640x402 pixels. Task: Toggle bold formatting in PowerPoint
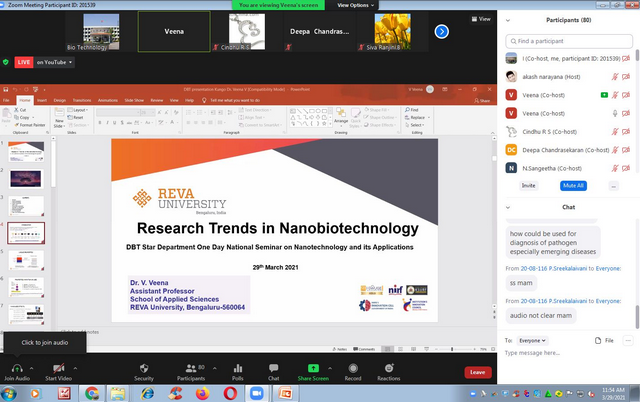(x=100, y=122)
